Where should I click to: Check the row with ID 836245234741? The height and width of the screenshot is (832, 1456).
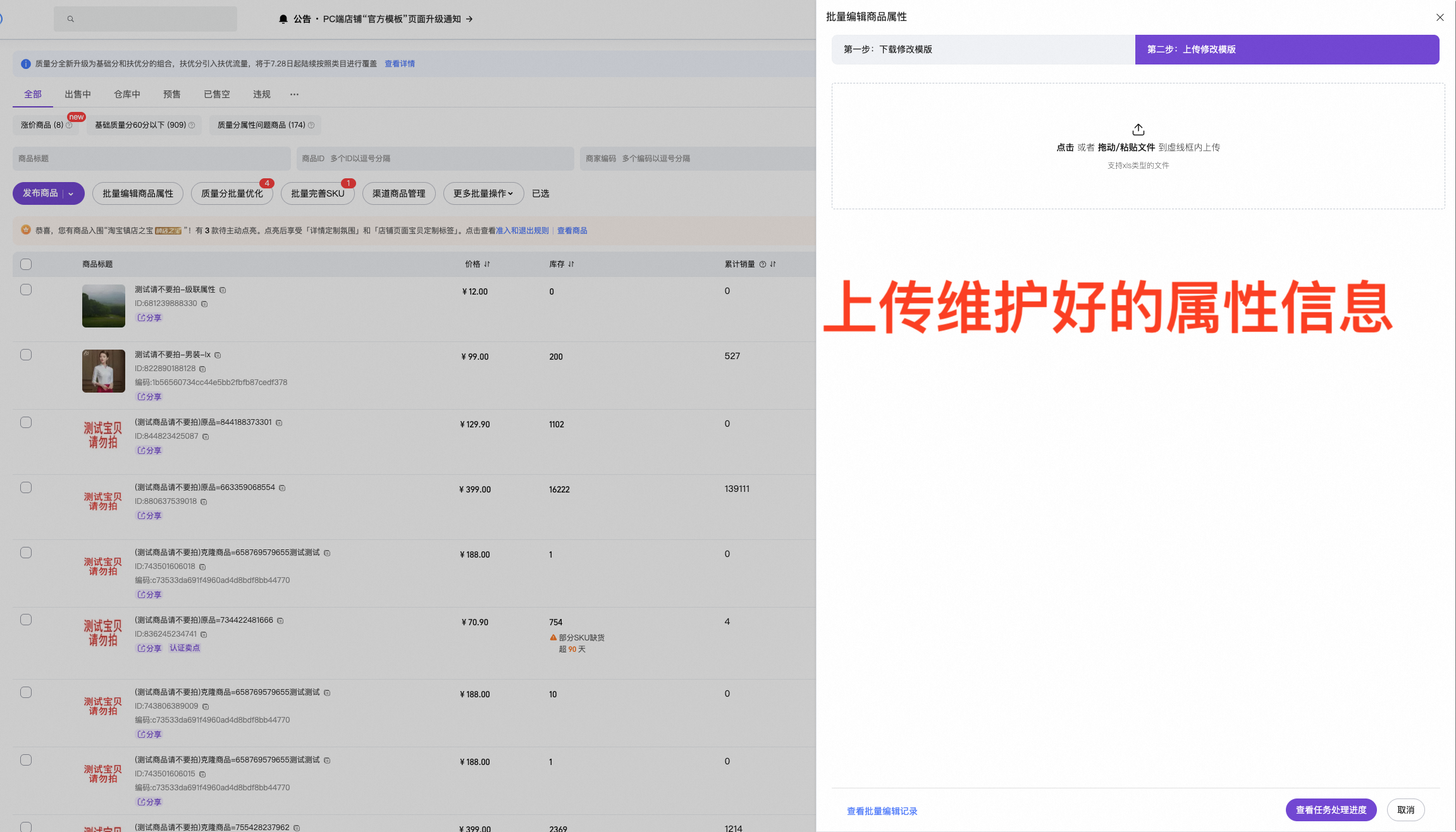point(26,620)
